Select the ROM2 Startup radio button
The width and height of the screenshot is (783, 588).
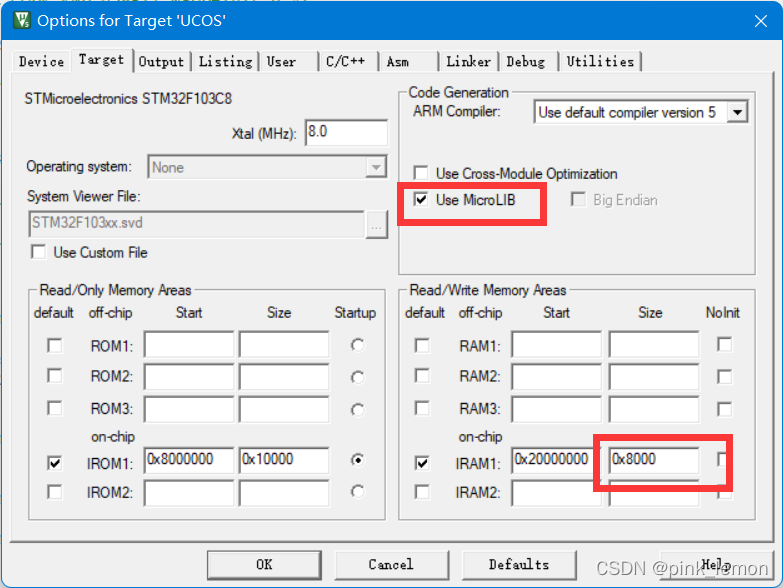click(x=358, y=377)
